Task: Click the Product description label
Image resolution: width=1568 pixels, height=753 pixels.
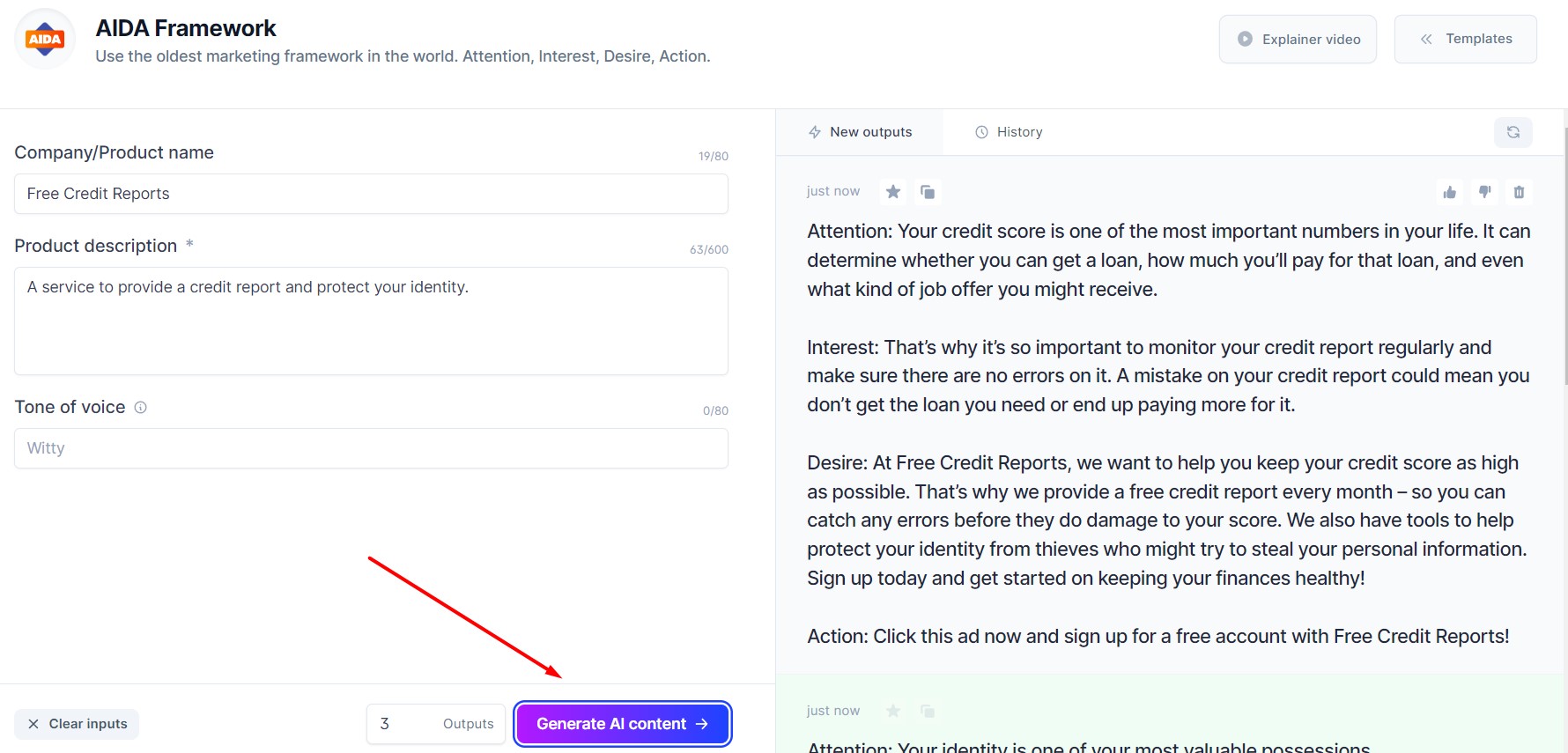Action: pyautogui.click(x=96, y=246)
